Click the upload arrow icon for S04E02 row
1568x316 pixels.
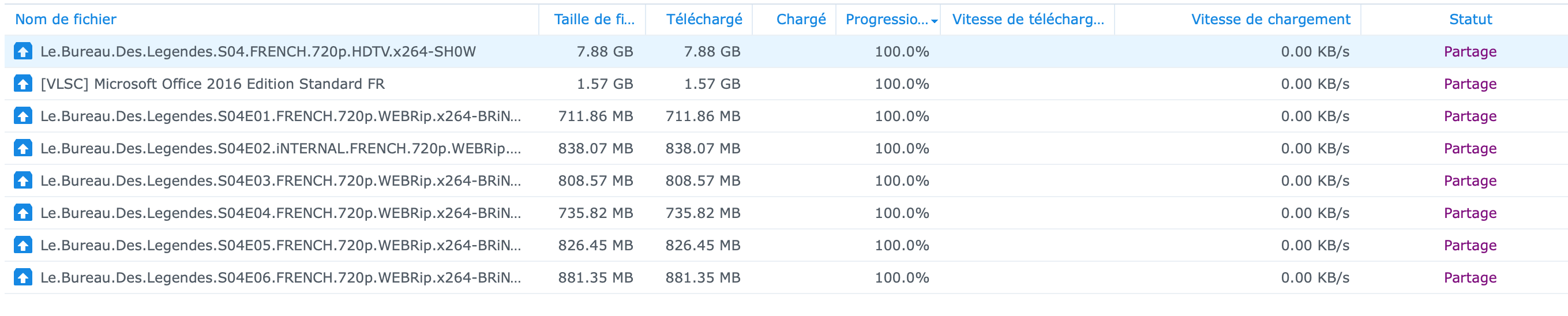pyautogui.click(x=23, y=148)
